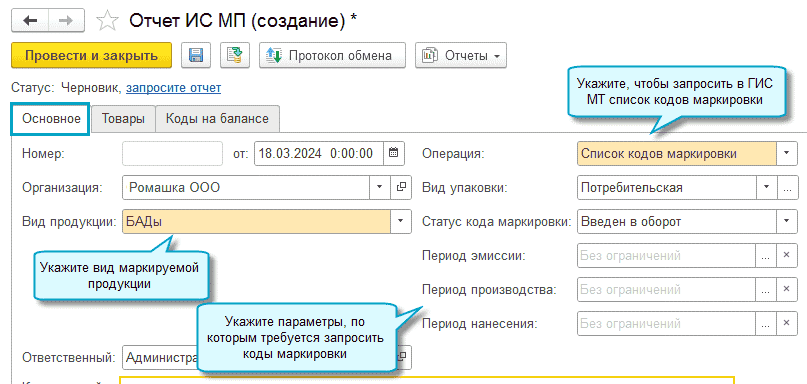Switch to the Товары tab
This screenshot has height=384, width=807.
[x=122, y=119]
